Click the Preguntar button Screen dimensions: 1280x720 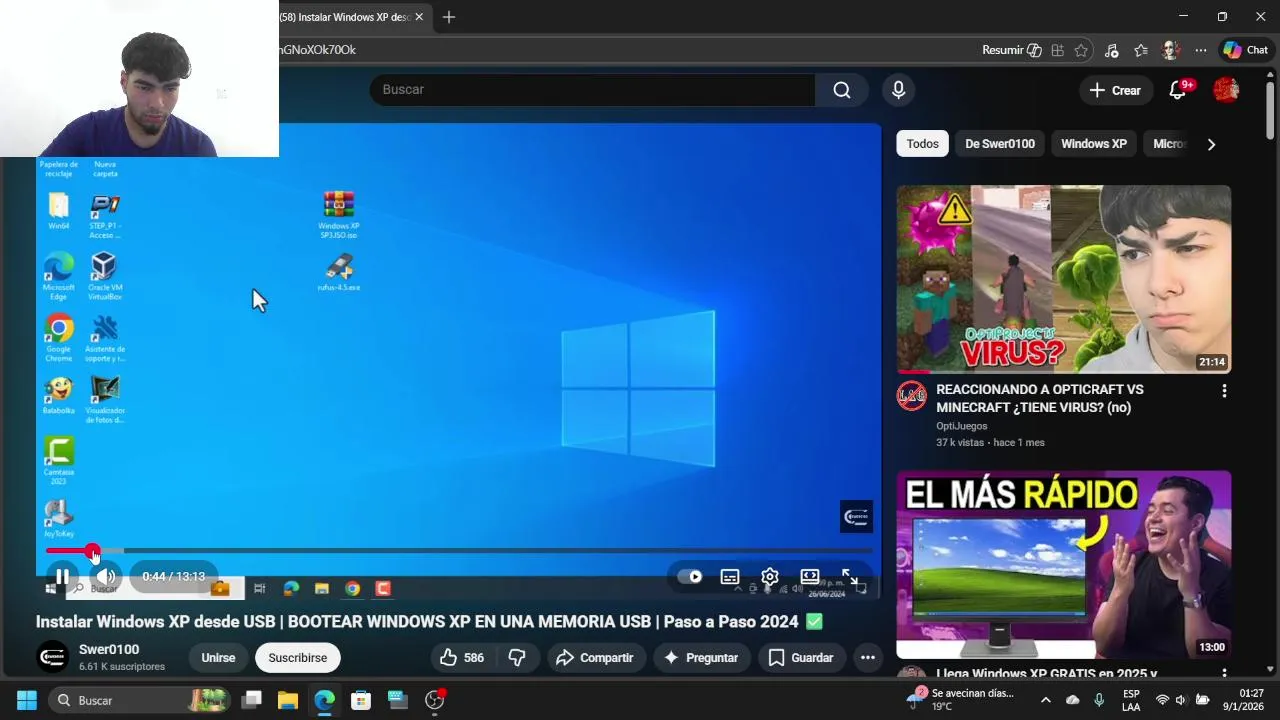701,658
